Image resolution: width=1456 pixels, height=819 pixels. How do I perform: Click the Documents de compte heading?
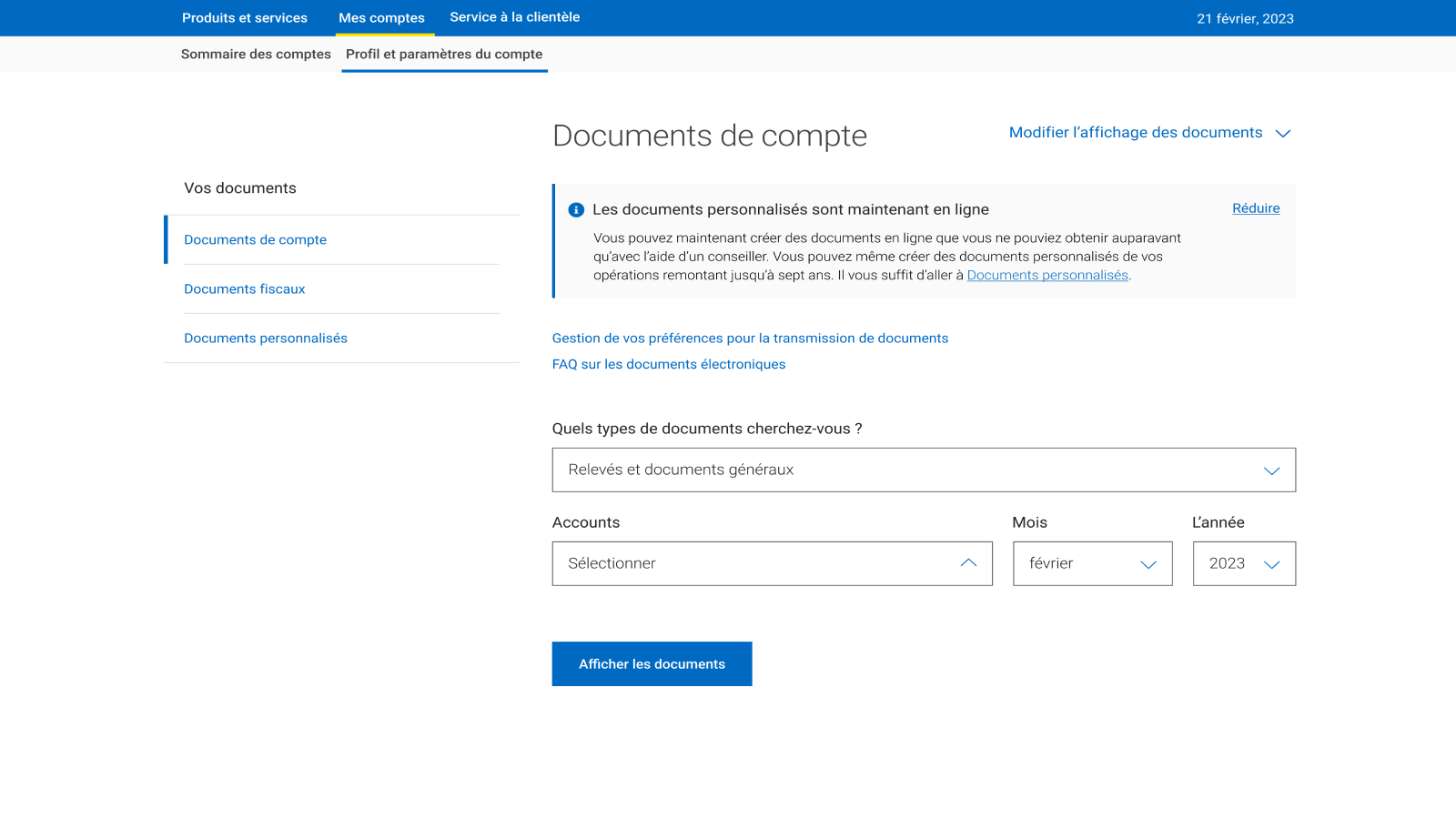point(710,136)
